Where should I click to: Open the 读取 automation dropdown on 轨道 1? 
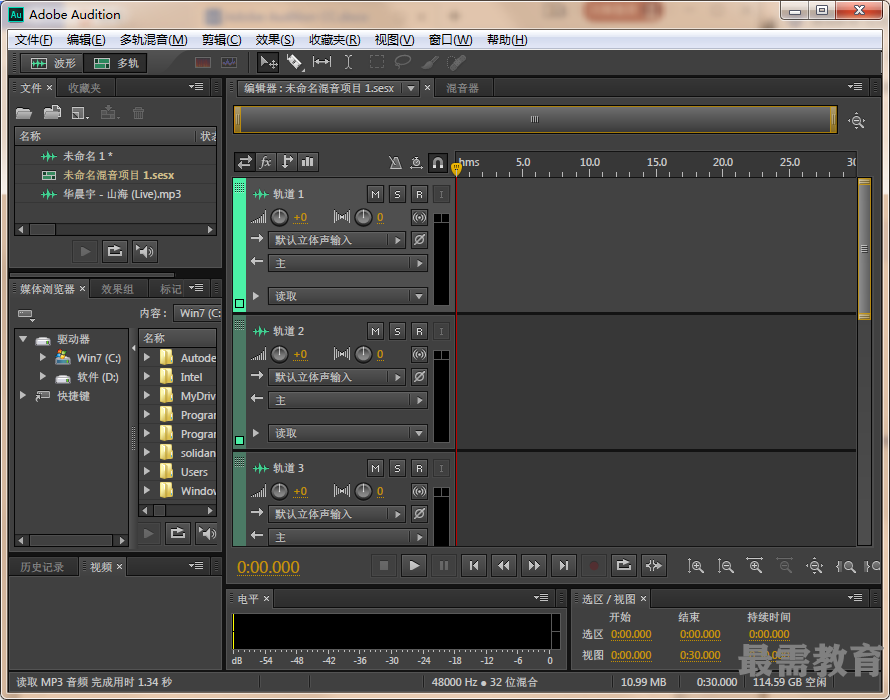pyautogui.click(x=347, y=296)
